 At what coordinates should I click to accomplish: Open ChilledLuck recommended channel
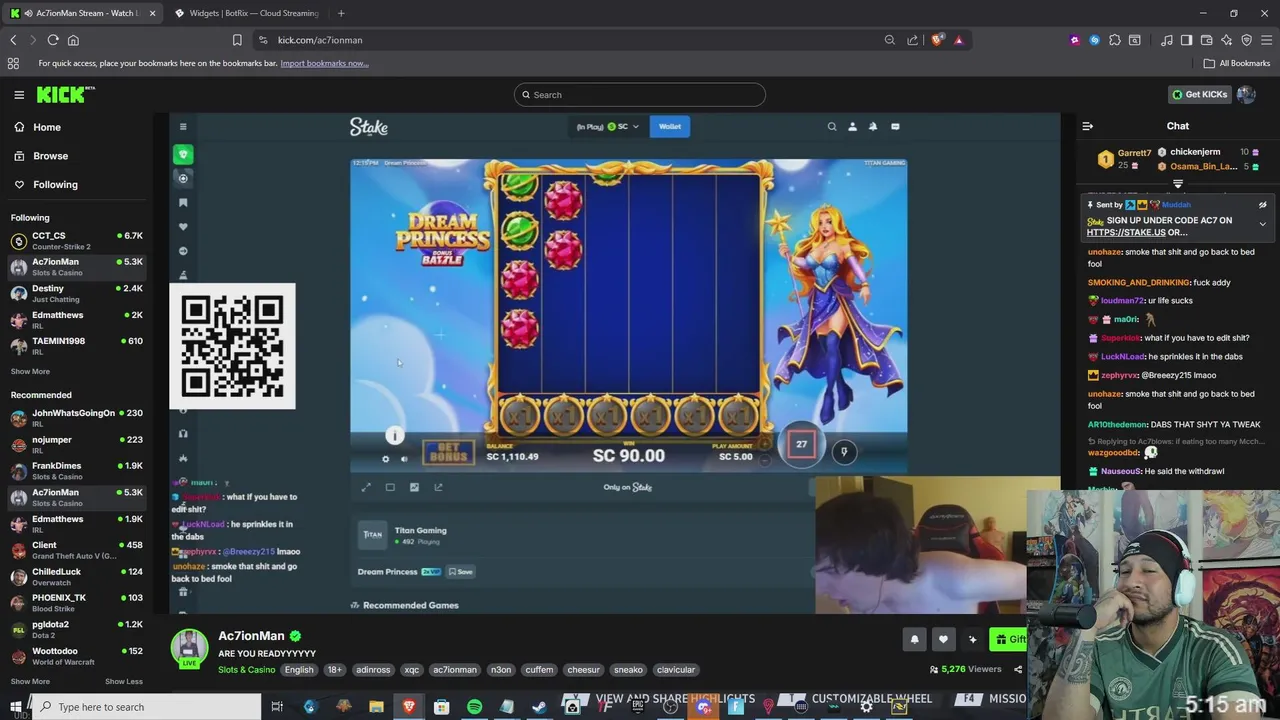[x=77, y=576]
